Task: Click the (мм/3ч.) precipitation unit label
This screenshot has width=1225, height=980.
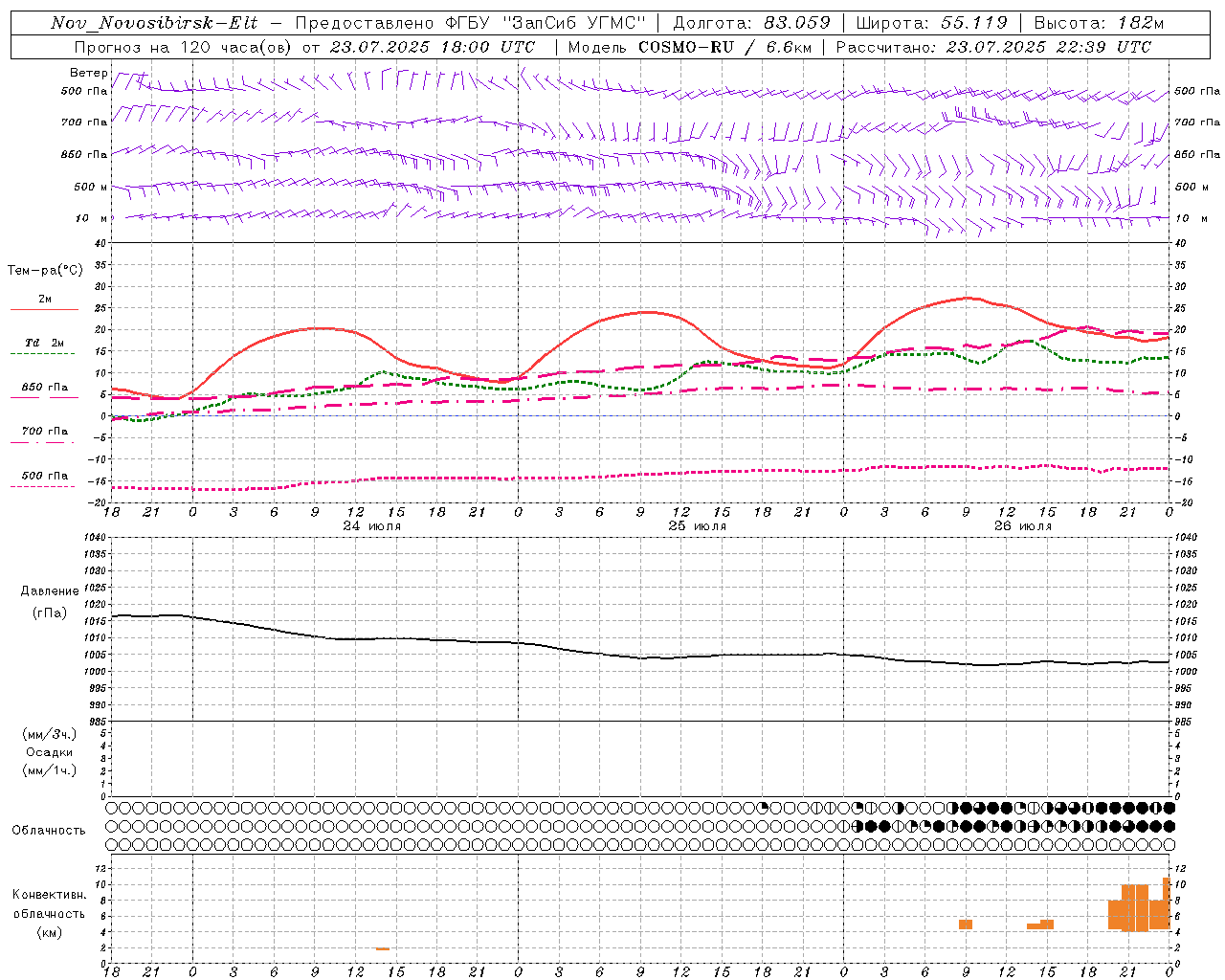Action: coord(50,734)
